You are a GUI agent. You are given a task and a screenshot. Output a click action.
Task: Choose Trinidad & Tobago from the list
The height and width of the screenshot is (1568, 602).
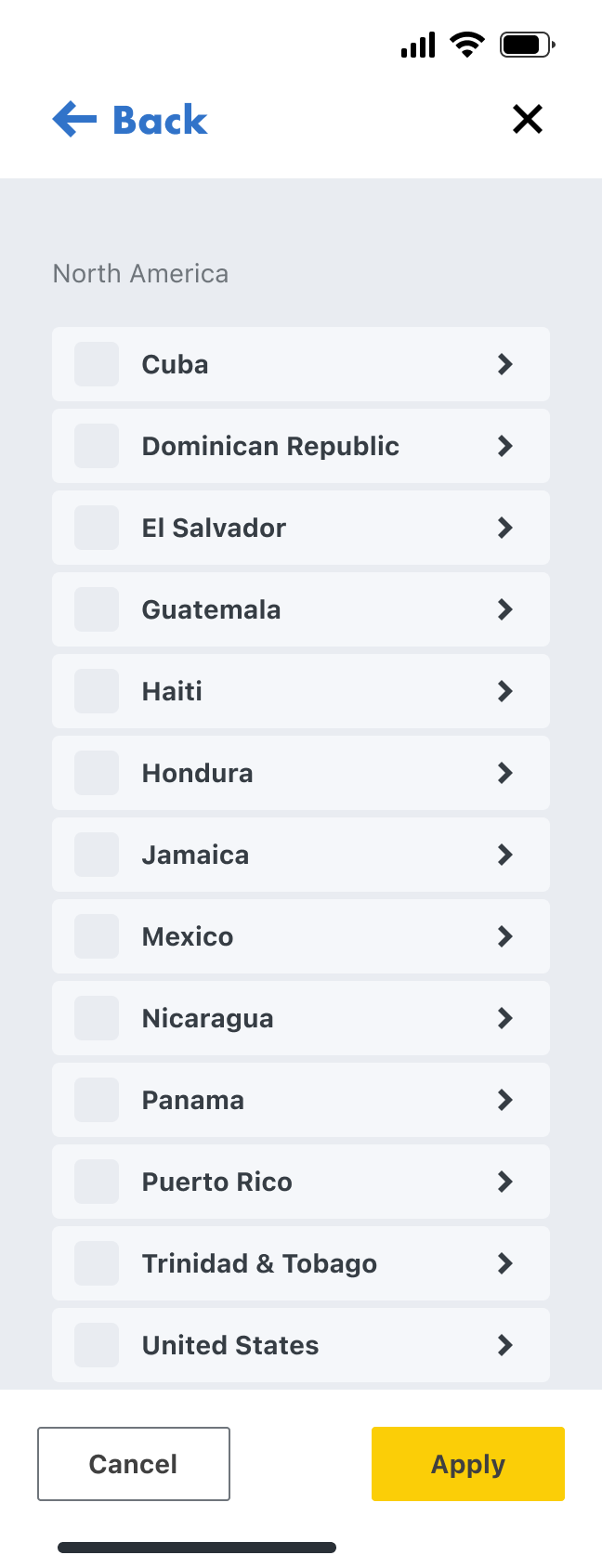coord(259,1263)
